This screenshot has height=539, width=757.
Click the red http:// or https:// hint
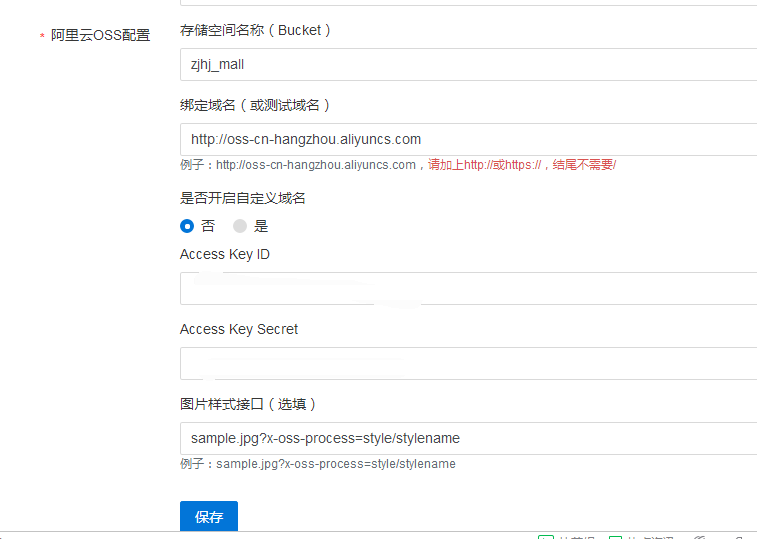[522, 165]
